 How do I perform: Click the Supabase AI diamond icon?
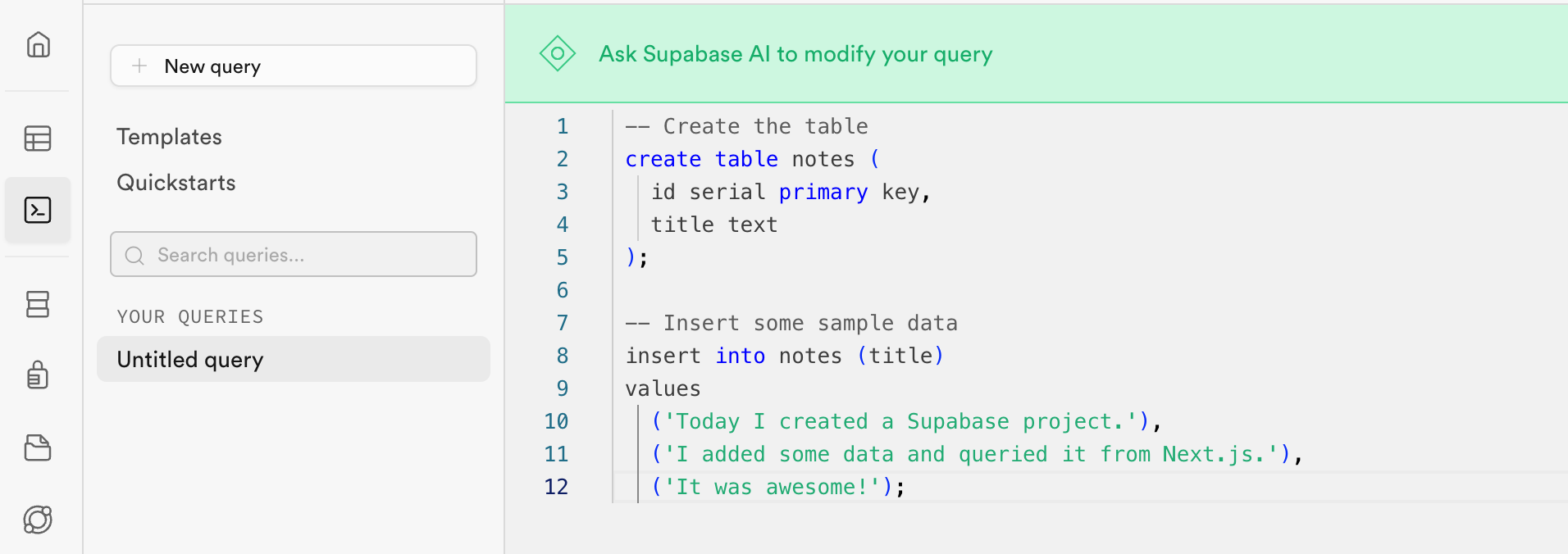point(558,54)
